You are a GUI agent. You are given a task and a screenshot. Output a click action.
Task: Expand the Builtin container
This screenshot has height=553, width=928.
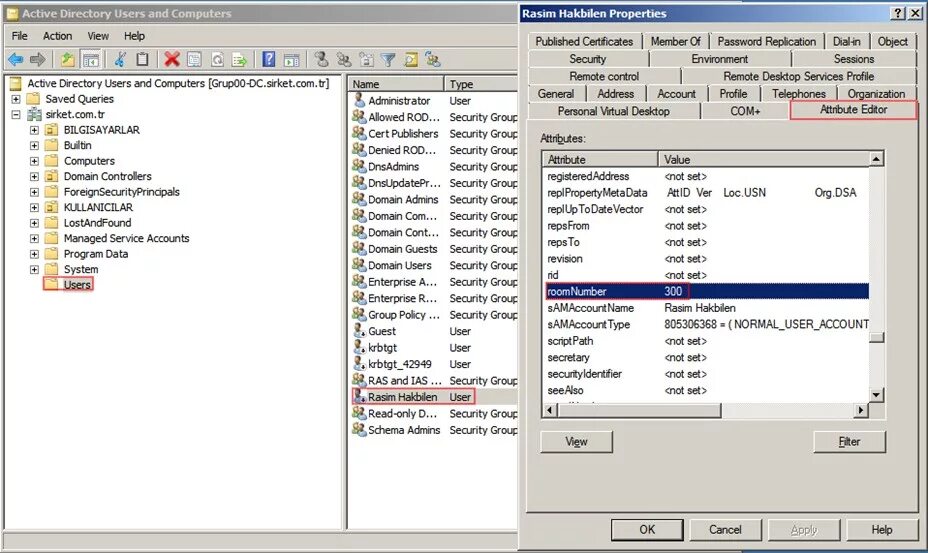(x=34, y=145)
